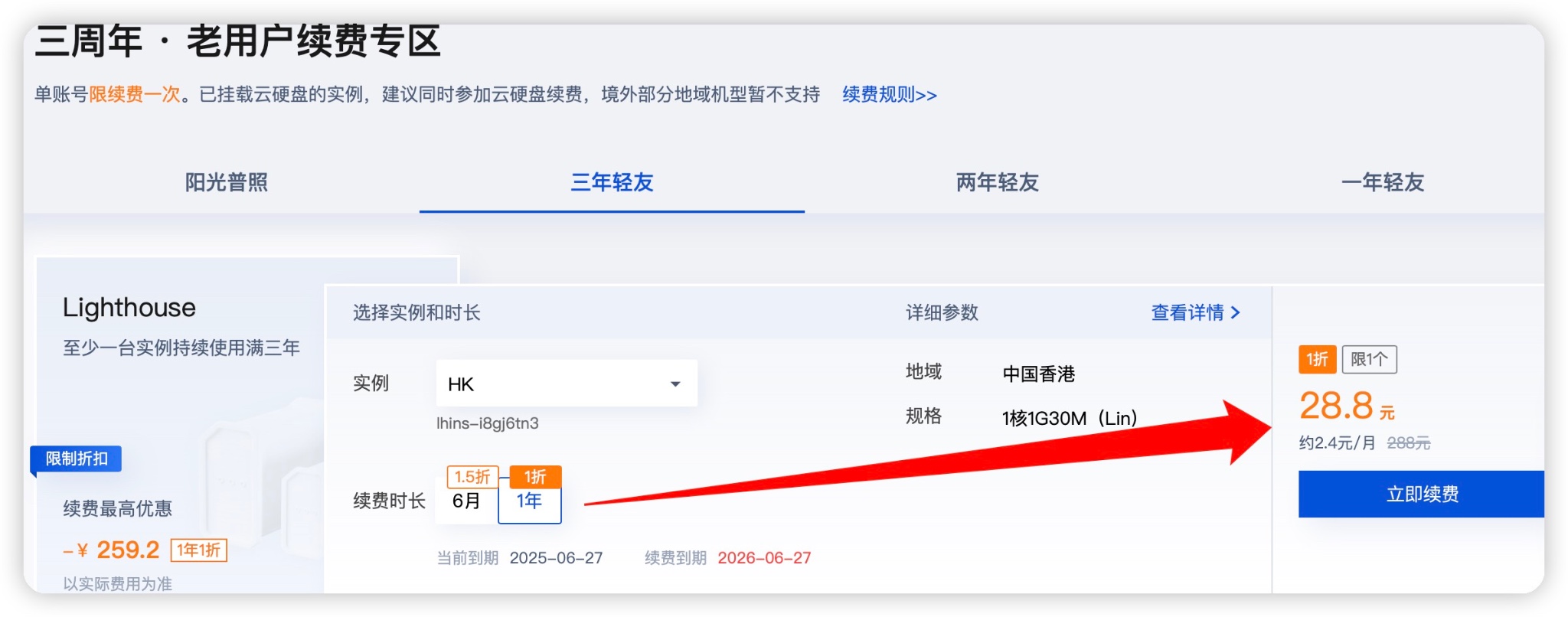Click the 立即续费 button
The height and width of the screenshot is (617, 1568).
tap(1421, 494)
